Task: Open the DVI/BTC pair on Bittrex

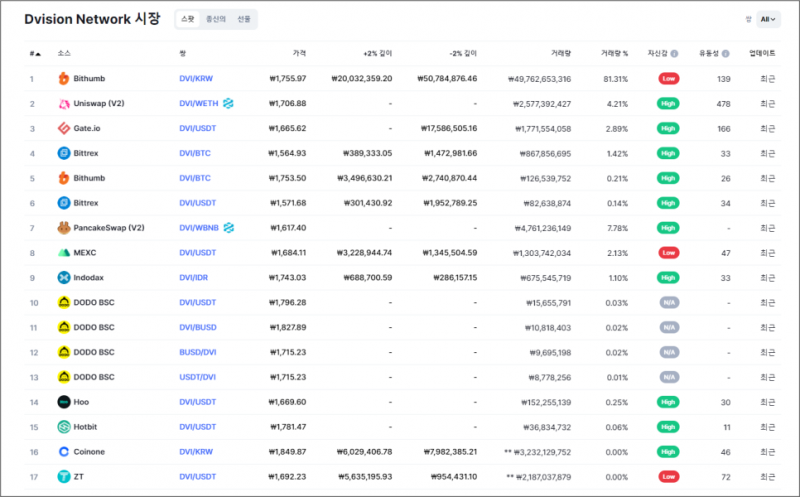Action: 195,153
